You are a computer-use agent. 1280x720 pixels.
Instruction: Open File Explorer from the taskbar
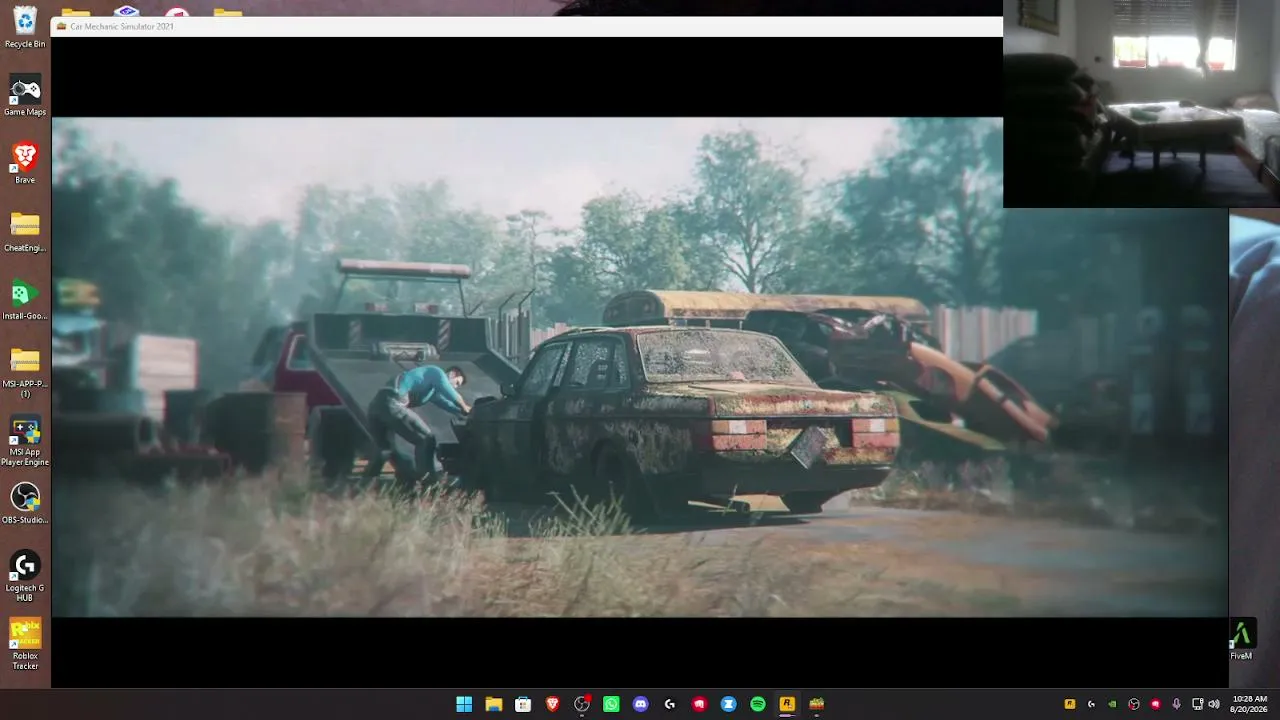[493, 704]
